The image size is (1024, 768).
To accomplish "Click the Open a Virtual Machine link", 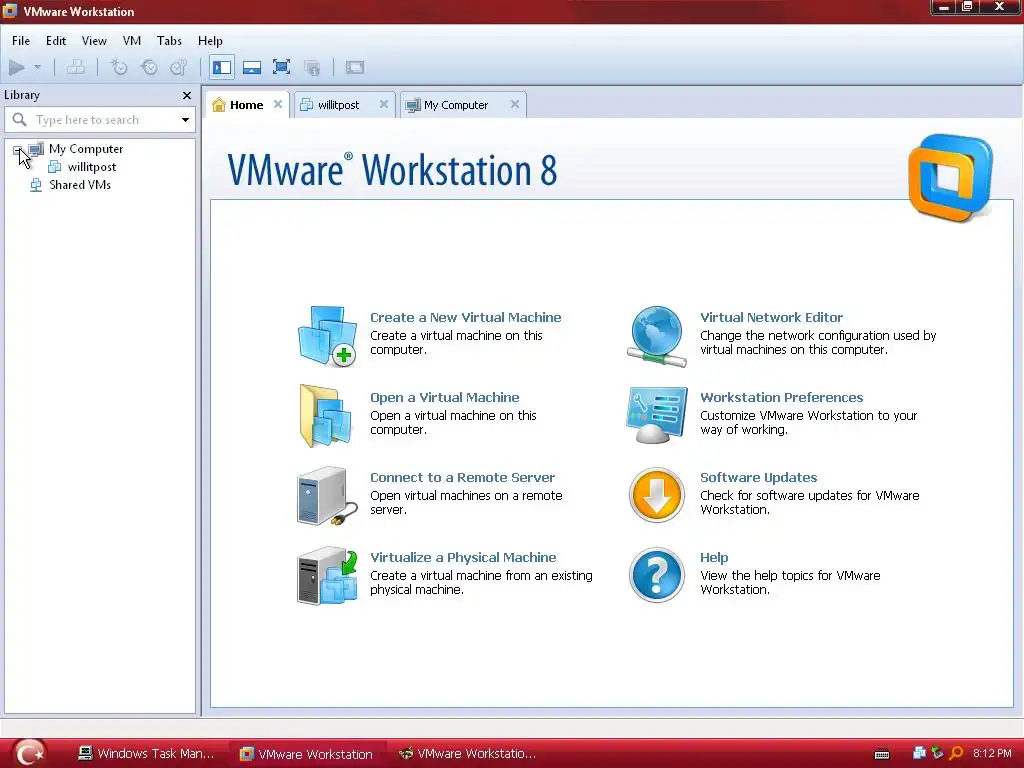I will tap(445, 398).
